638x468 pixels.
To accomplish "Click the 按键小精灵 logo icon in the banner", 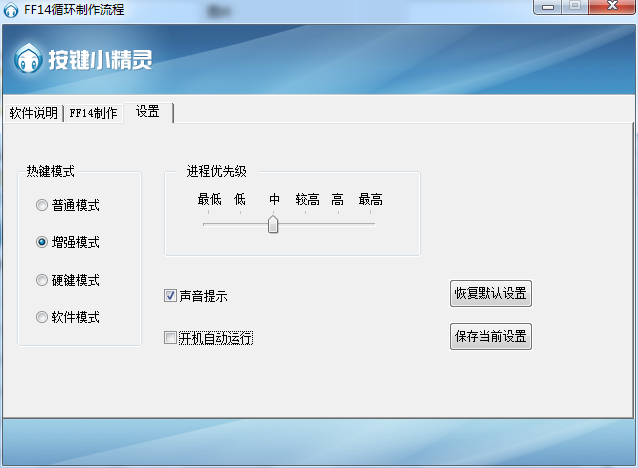I will [28, 59].
